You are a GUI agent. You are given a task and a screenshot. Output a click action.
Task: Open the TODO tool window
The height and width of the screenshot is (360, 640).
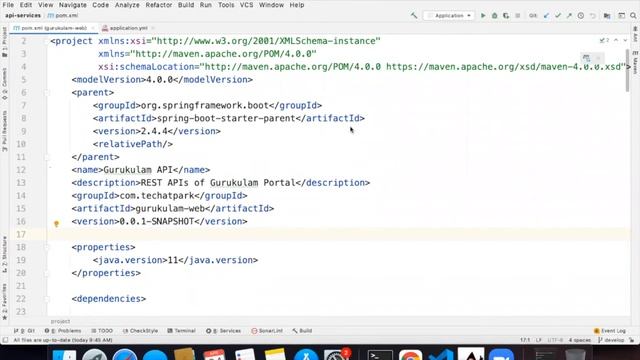(102, 331)
